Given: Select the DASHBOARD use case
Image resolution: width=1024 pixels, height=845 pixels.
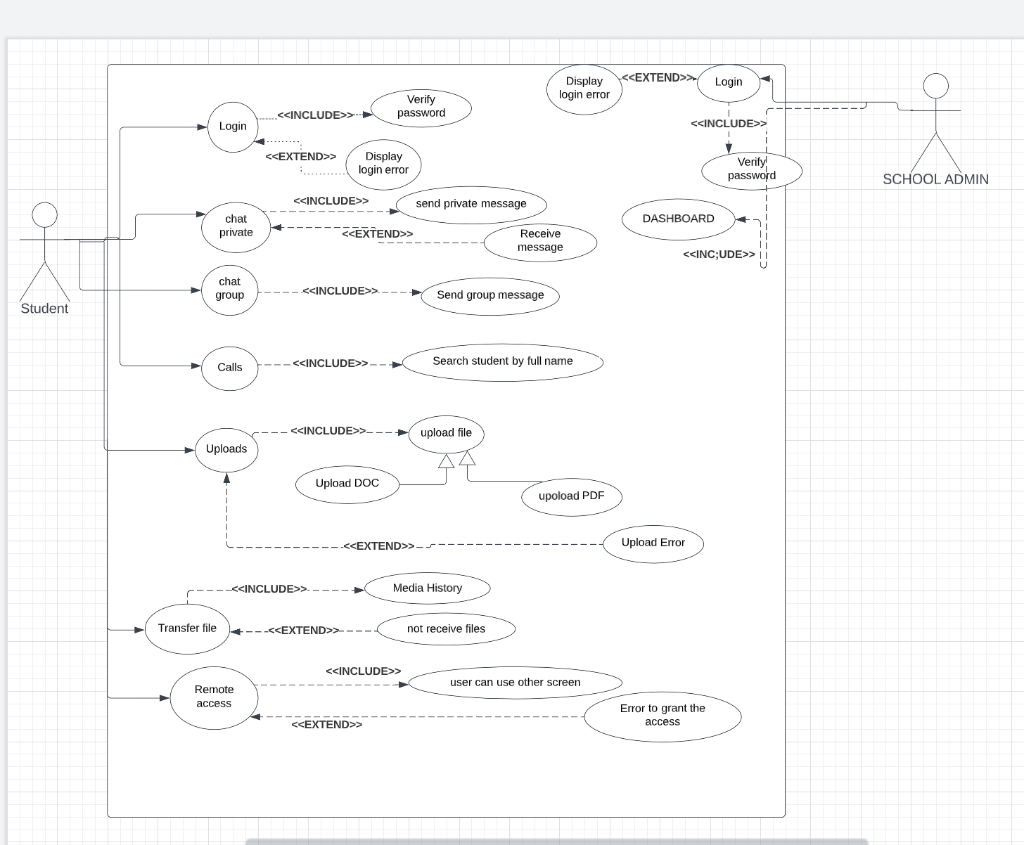Looking at the screenshot, I should click(679, 219).
